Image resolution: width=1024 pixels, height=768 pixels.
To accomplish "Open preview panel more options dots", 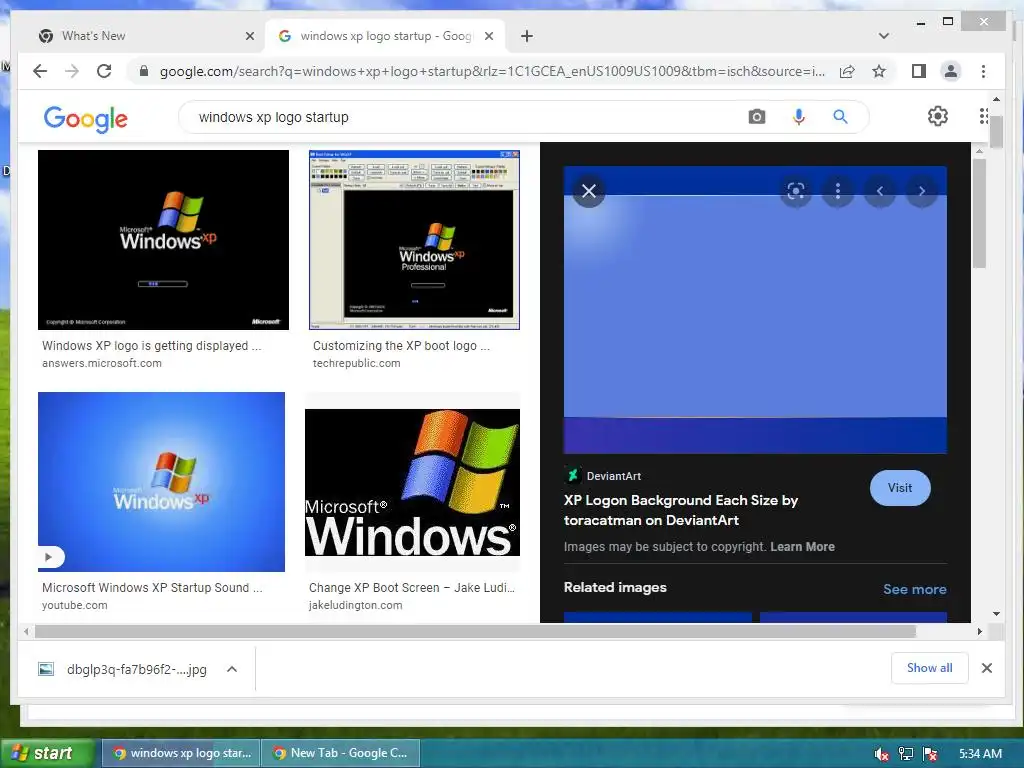I will point(838,191).
